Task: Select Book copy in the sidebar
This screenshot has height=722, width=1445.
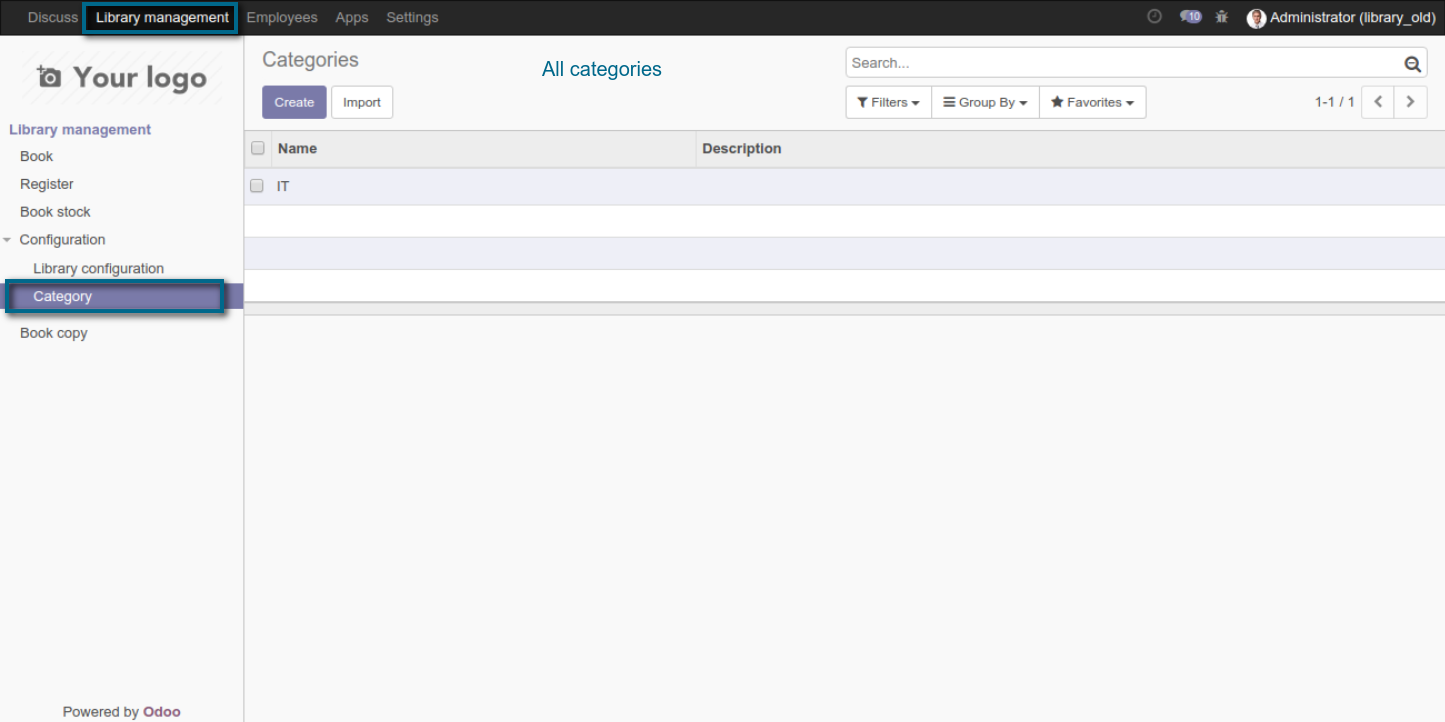Action: click(54, 333)
